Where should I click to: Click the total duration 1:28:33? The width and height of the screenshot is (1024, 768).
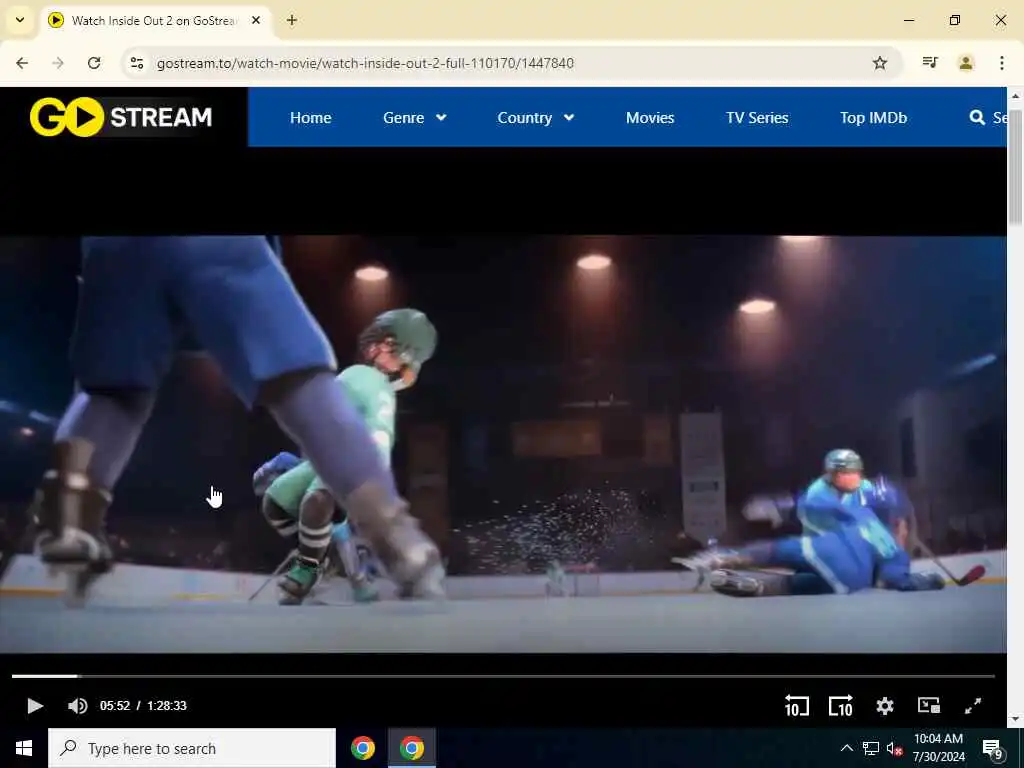(x=167, y=705)
